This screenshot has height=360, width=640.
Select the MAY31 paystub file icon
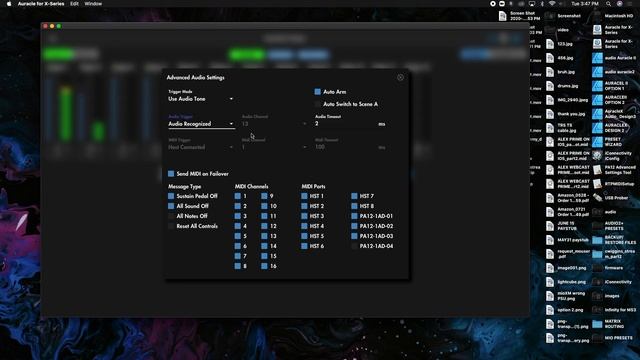click(550, 240)
